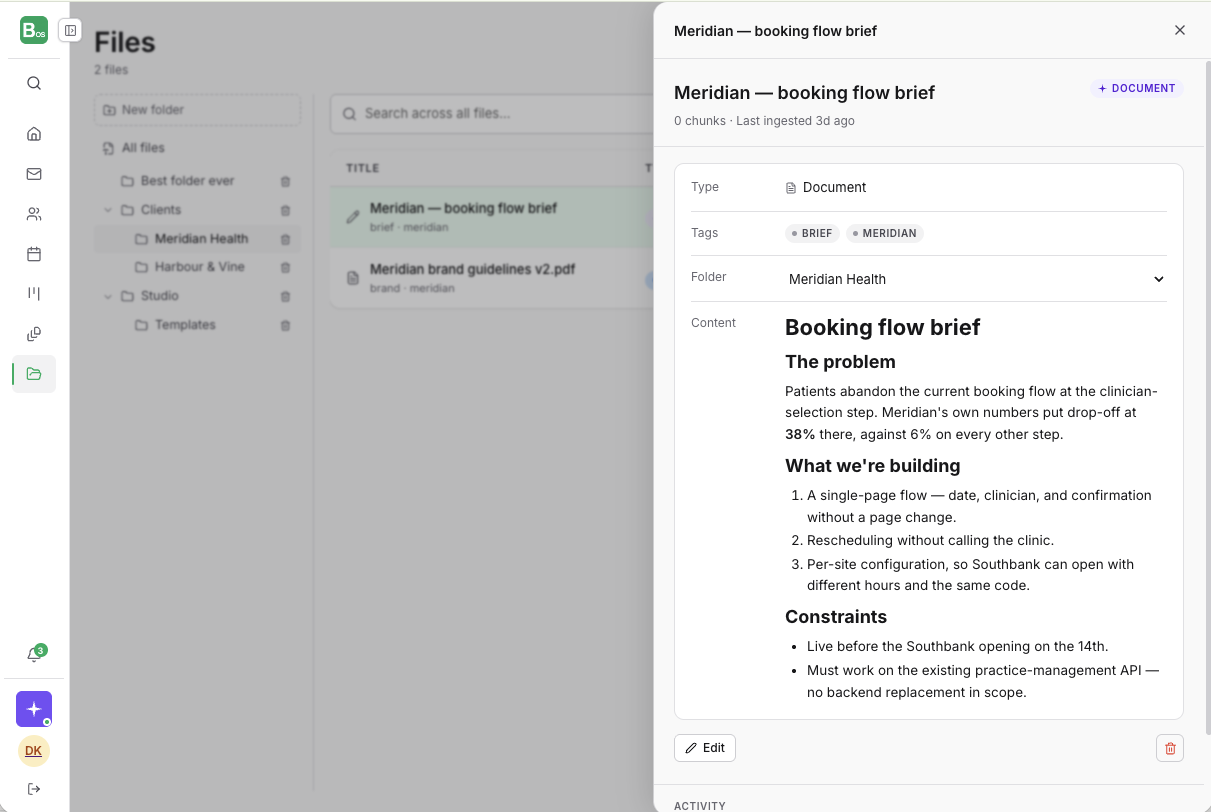Open the Folder dropdown showing Meridian Health
This screenshot has width=1211, height=812.
(x=976, y=279)
